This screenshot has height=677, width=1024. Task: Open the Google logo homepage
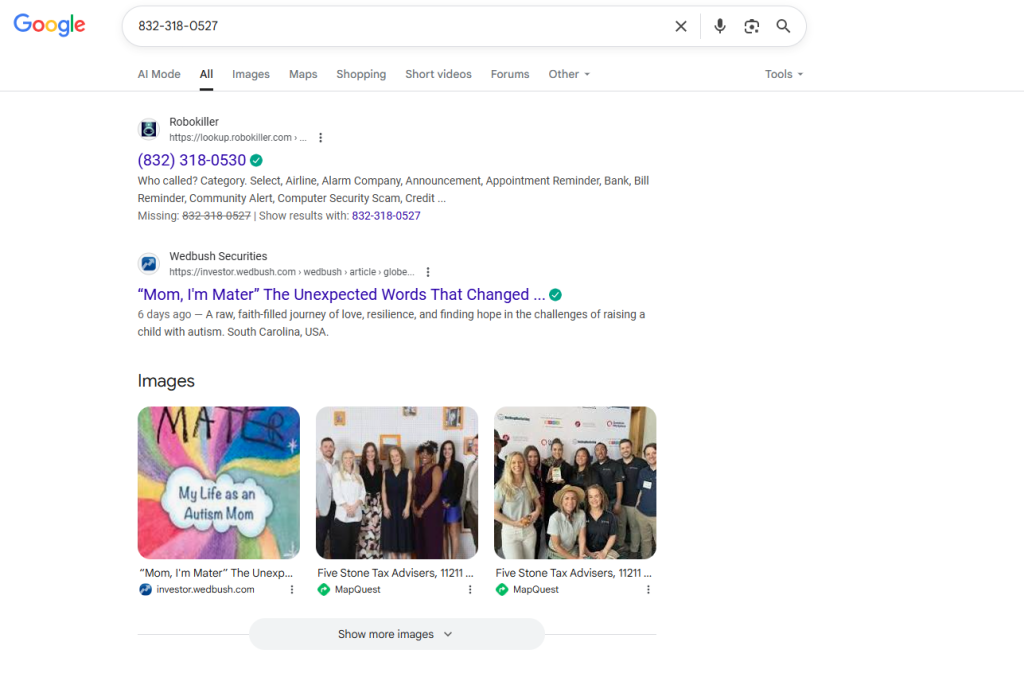(49, 26)
